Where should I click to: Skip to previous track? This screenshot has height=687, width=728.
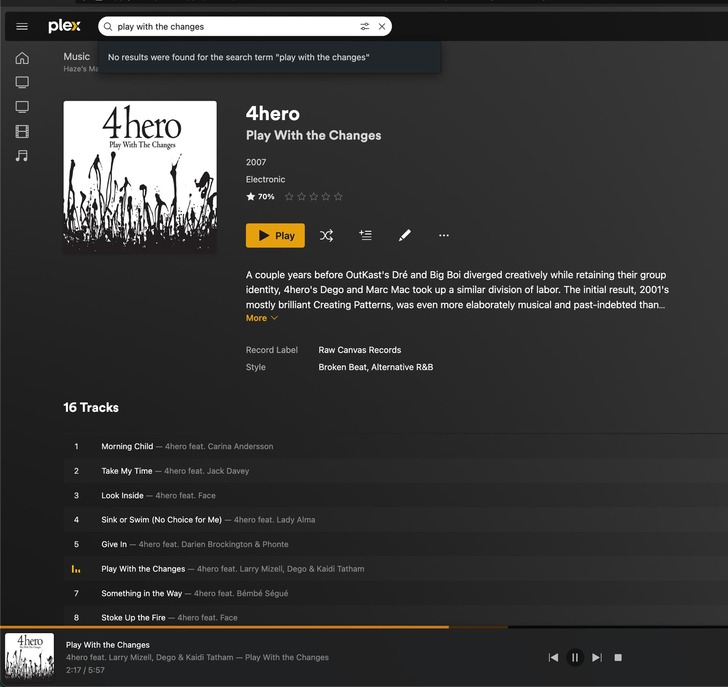click(x=553, y=657)
